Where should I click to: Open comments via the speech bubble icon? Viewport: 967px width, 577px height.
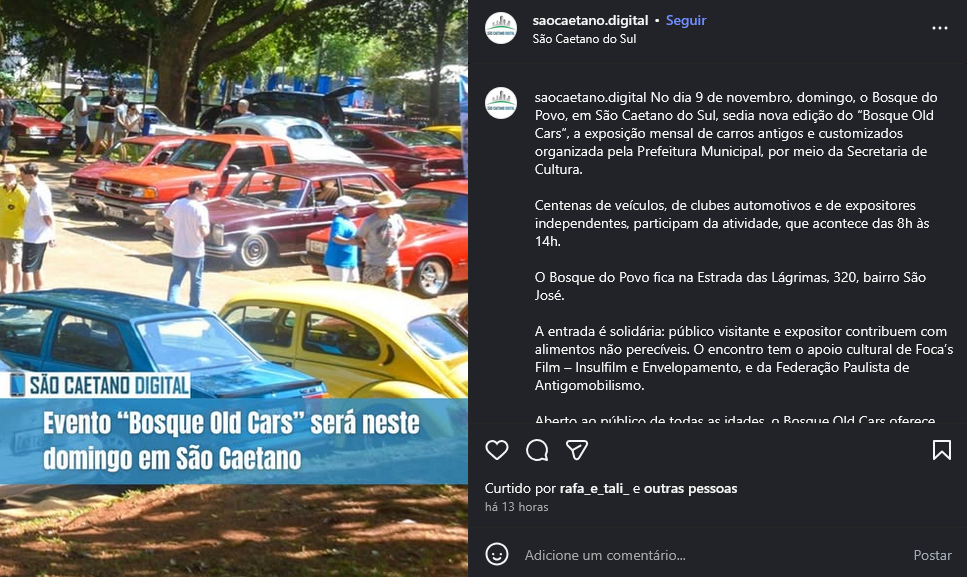tap(537, 450)
